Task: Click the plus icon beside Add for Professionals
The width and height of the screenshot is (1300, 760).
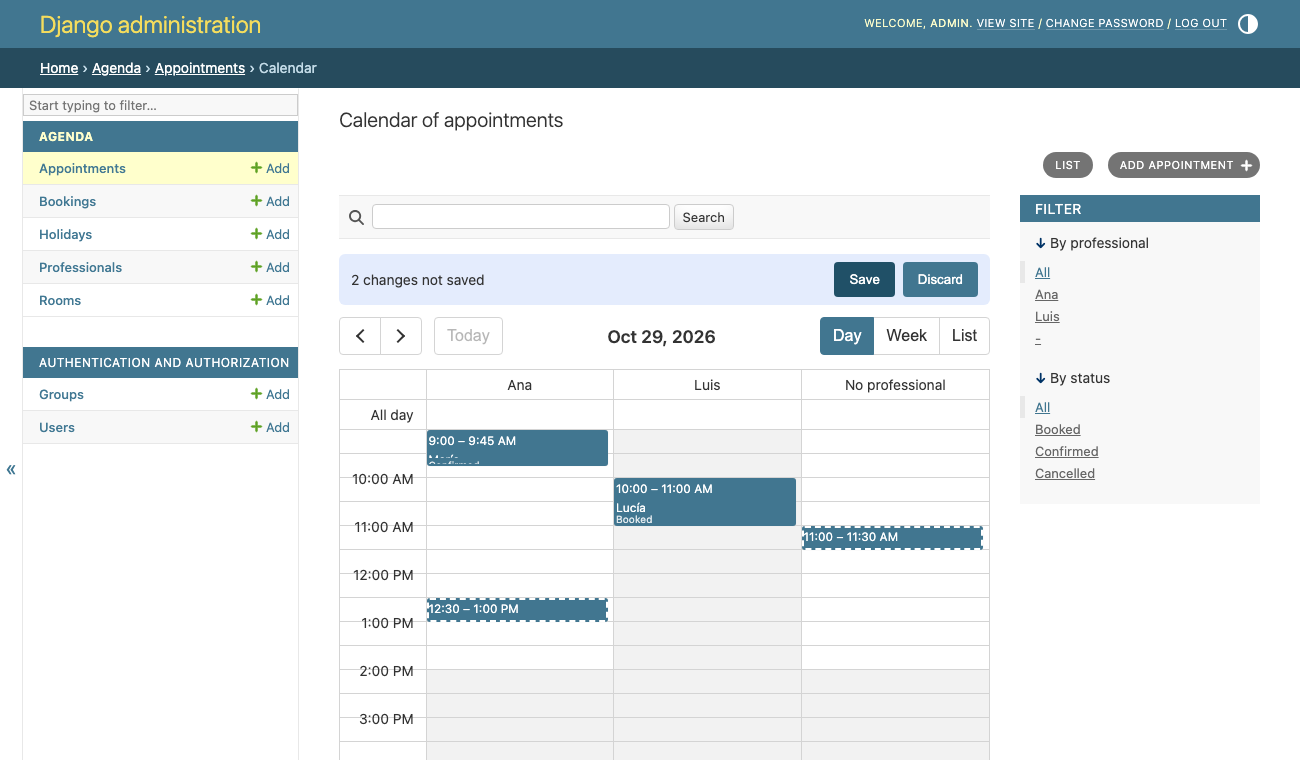Action: [256, 267]
